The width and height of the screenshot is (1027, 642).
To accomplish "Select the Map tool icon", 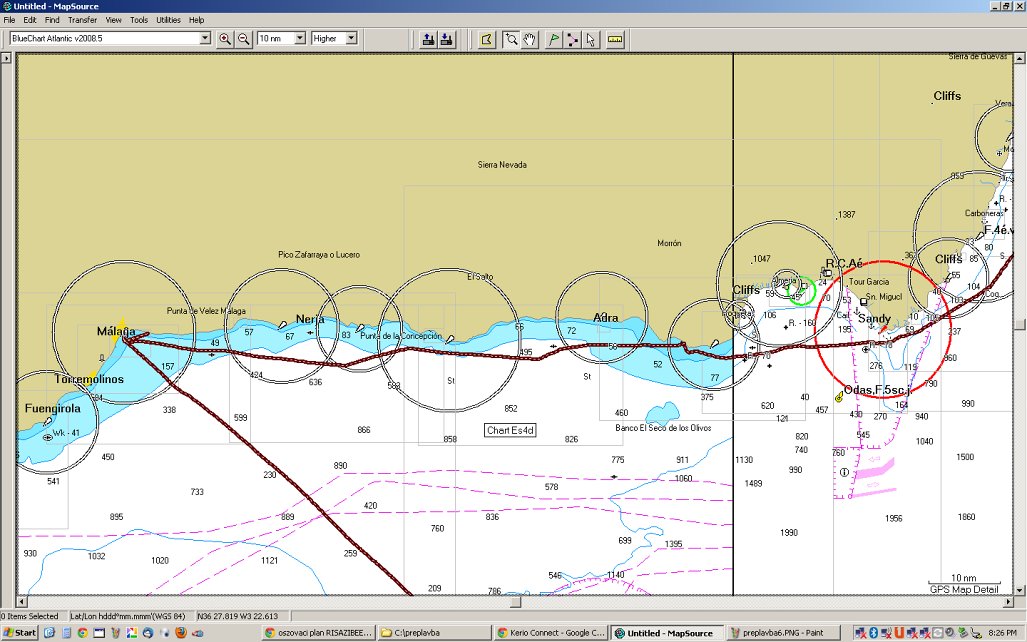I will click(x=486, y=39).
